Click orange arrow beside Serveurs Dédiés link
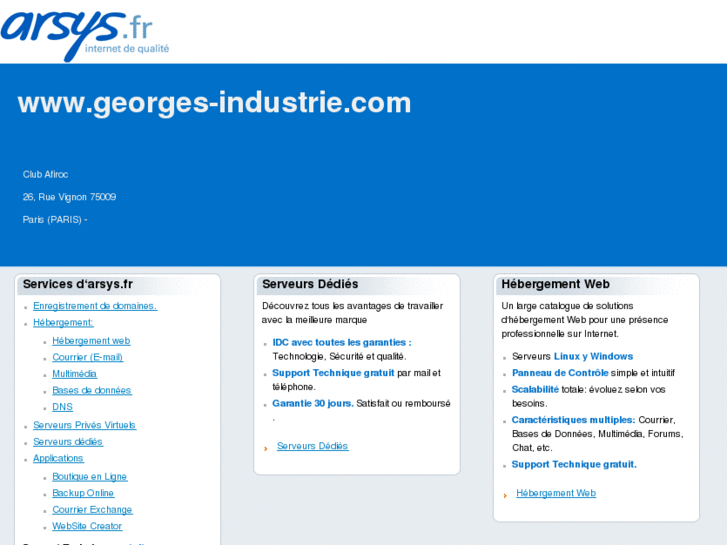Viewport: 727px width, 545px height. 266,449
